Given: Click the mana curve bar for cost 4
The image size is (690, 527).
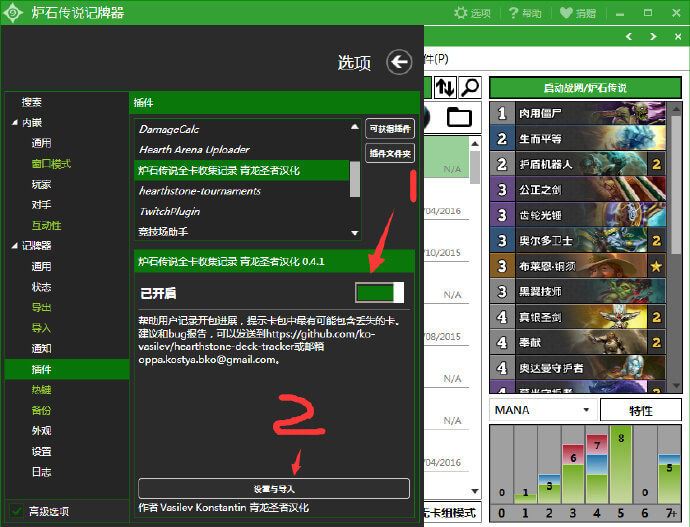Looking at the screenshot, I should tap(596, 468).
